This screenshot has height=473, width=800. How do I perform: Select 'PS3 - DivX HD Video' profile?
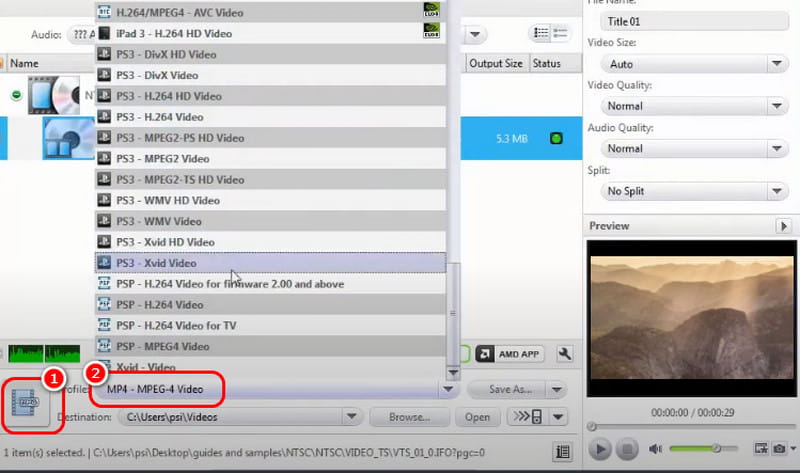point(270,54)
